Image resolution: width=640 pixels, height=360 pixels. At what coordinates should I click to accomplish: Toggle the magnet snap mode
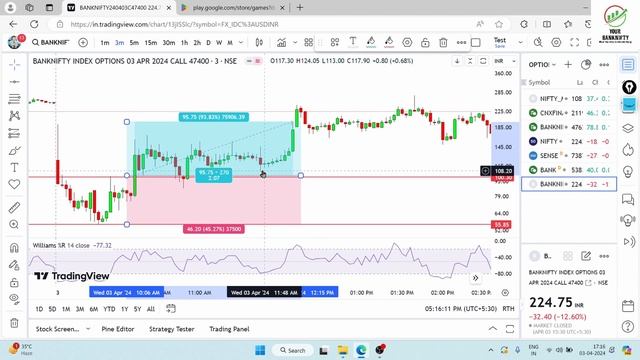click(x=14, y=248)
